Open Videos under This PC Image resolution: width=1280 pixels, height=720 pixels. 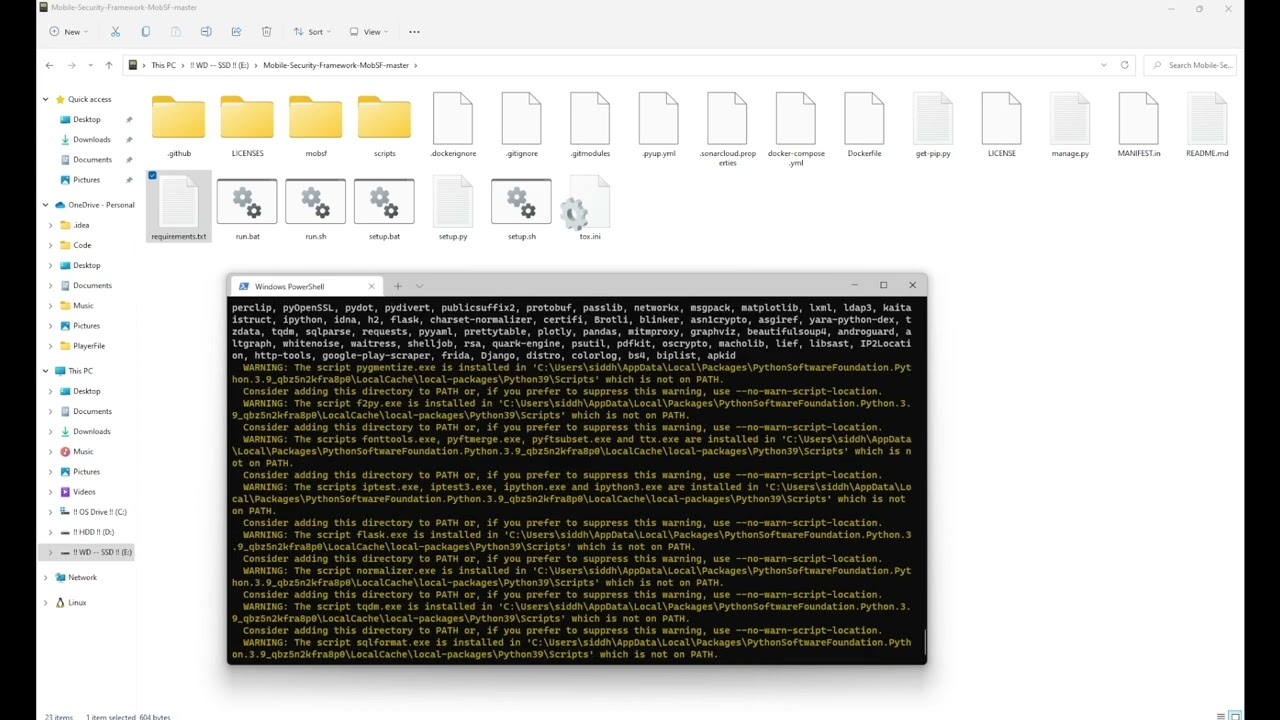pyautogui.click(x=84, y=492)
